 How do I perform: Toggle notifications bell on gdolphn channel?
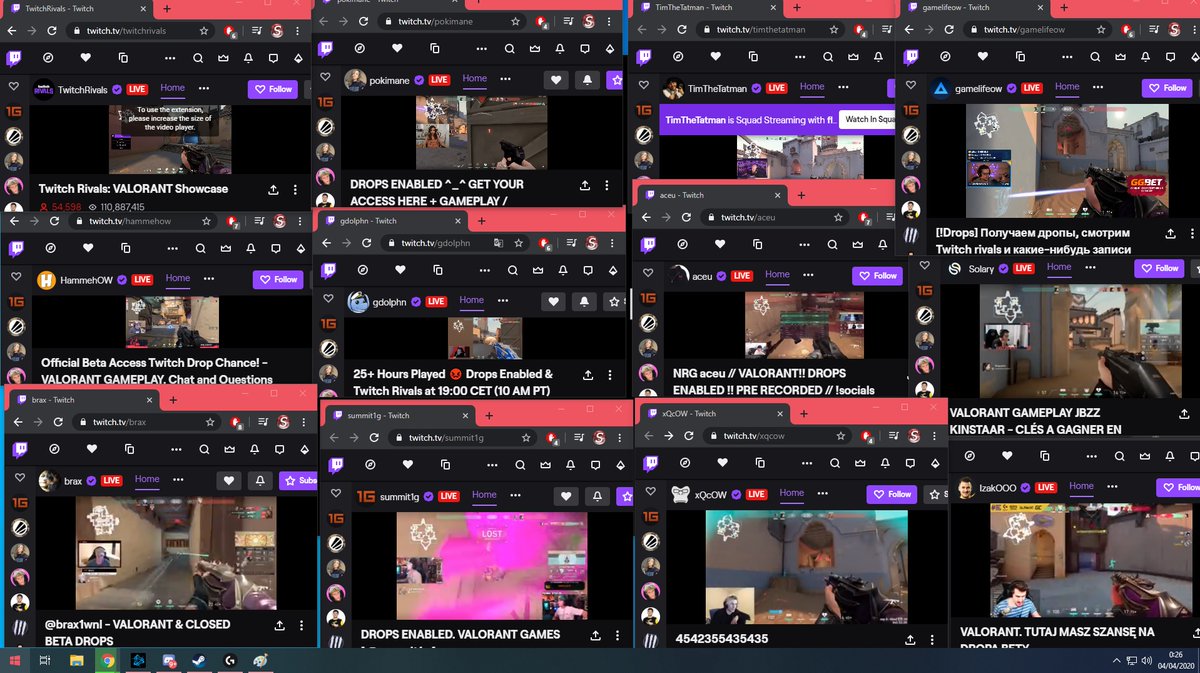584,301
